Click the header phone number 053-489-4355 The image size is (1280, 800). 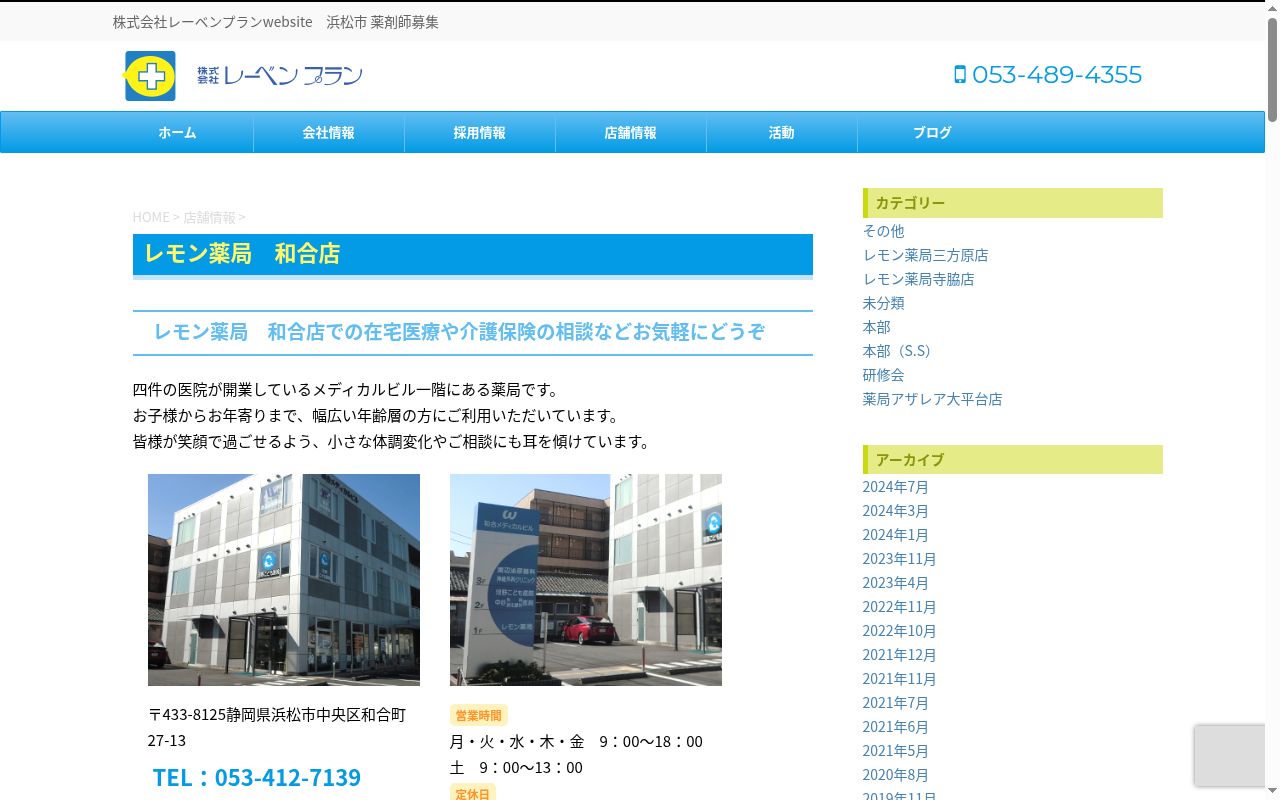1057,75
